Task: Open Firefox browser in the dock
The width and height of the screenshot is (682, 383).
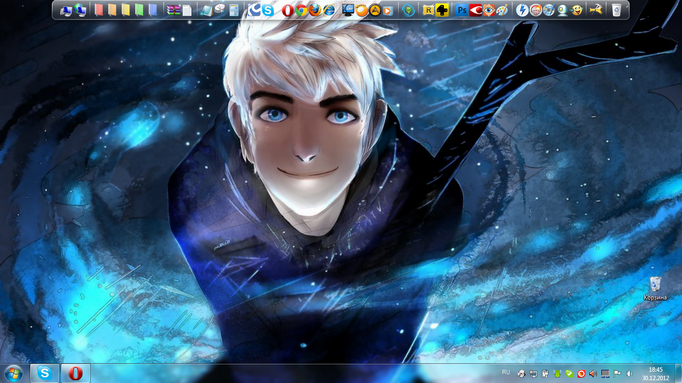Action: (x=315, y=10)
